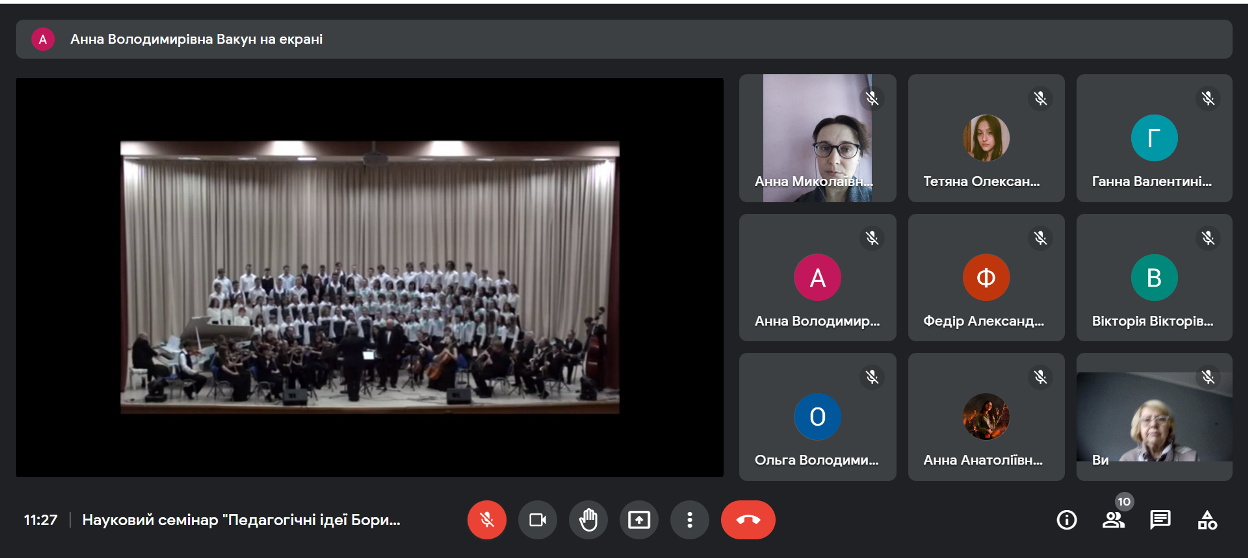Click profile photo of Анна Анатоліївн
This screenshot has height=558, width=1248.
click(x=986, y=417)
